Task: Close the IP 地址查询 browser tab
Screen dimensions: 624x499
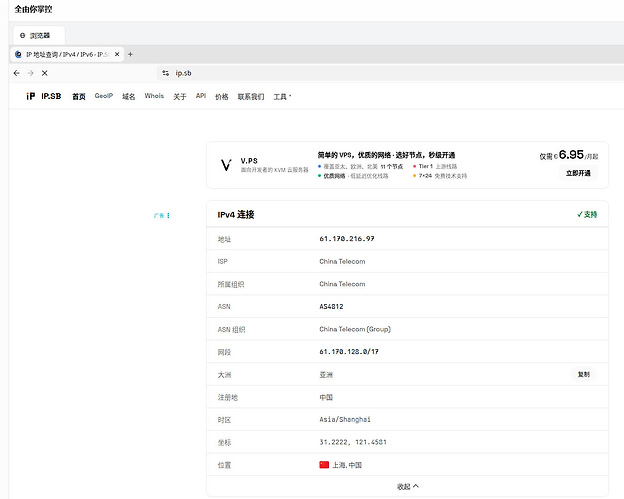Action: (117, 54)
